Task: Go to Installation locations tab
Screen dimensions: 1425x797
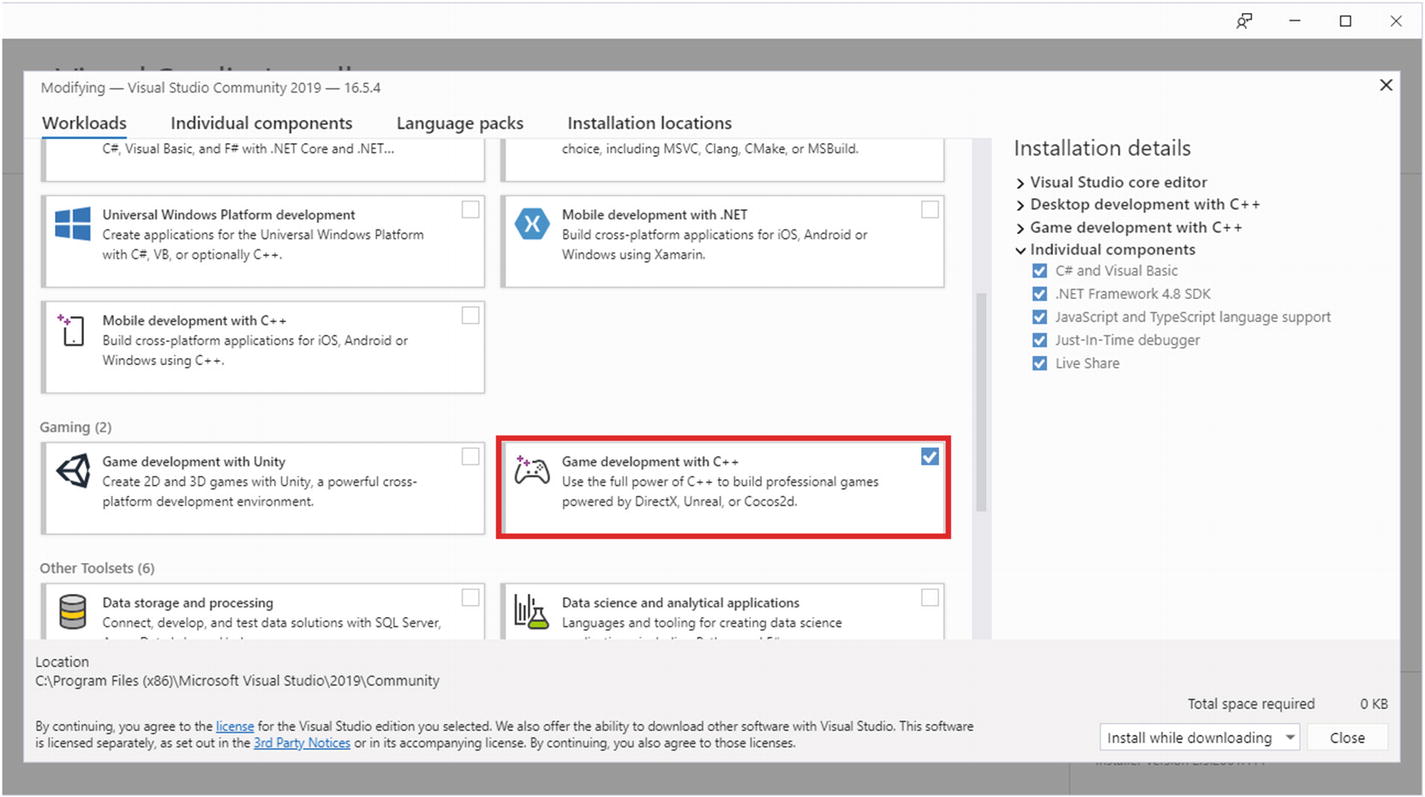Action: tap(649, 123)
